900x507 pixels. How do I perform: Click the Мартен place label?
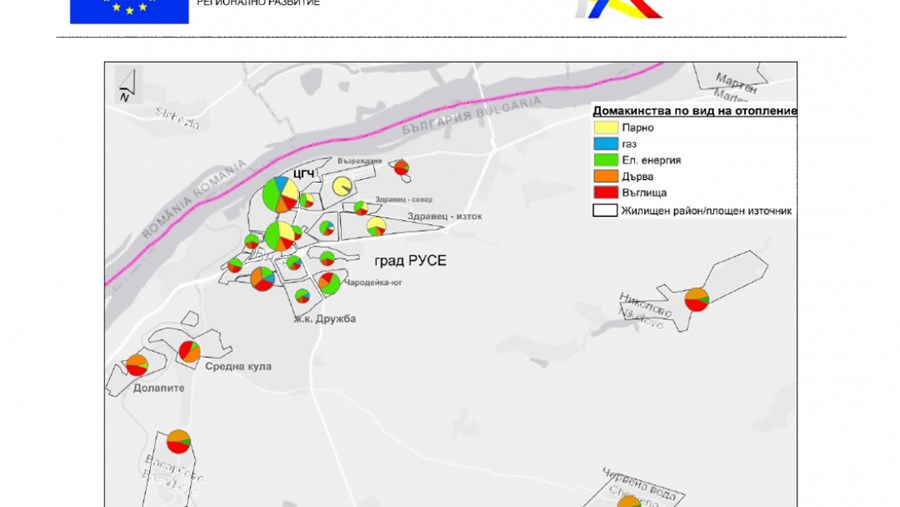pos(738,82)
